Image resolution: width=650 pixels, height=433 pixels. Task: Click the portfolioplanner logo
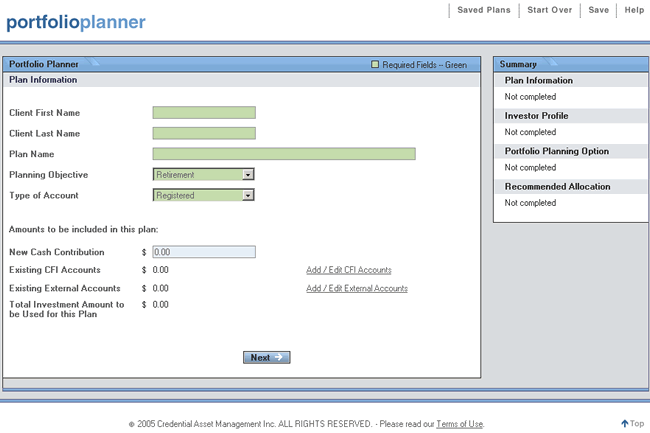coord(76,22)
